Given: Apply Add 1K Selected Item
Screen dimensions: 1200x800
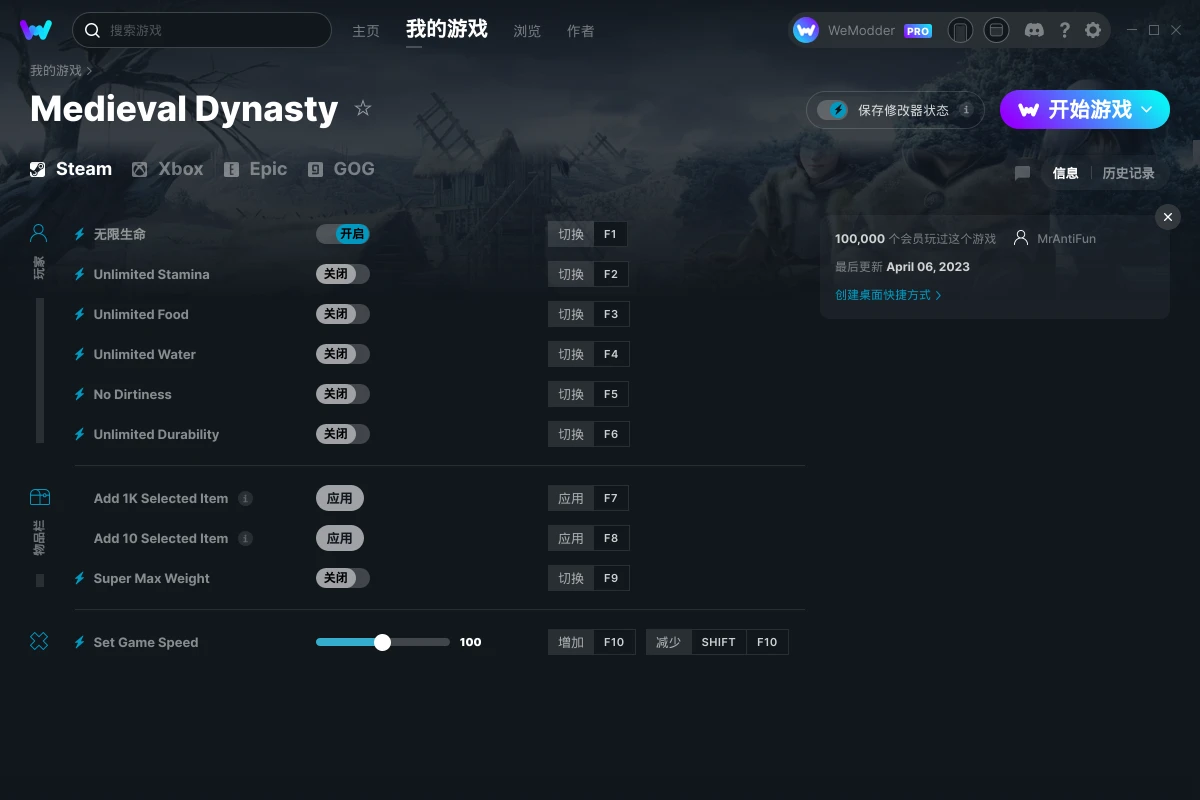Looking at the screenshot, I should point(340,498).
